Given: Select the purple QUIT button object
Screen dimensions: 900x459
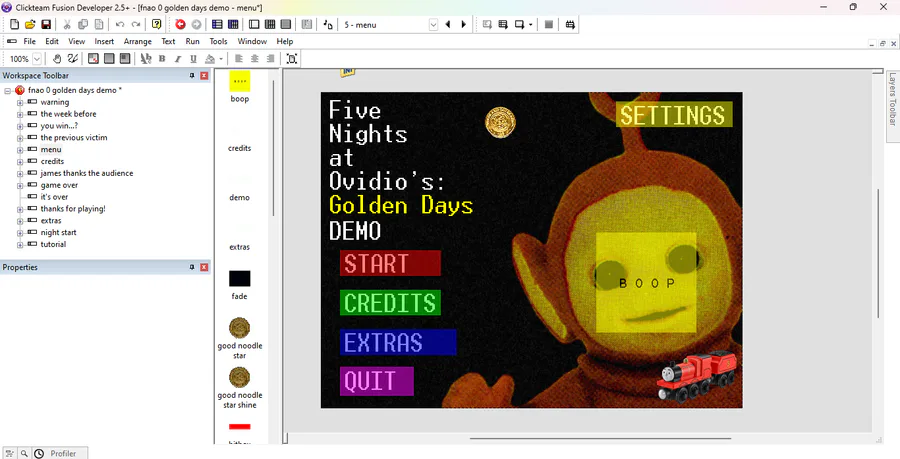Looking at the screenshot, I should click(377, 382).
